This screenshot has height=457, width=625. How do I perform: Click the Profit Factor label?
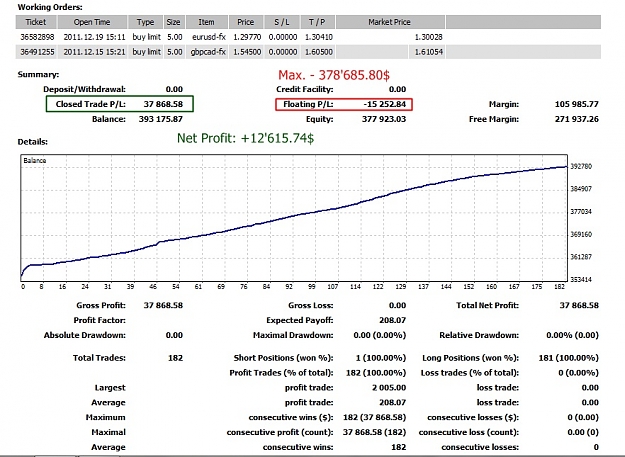click(x=100, y=320)
